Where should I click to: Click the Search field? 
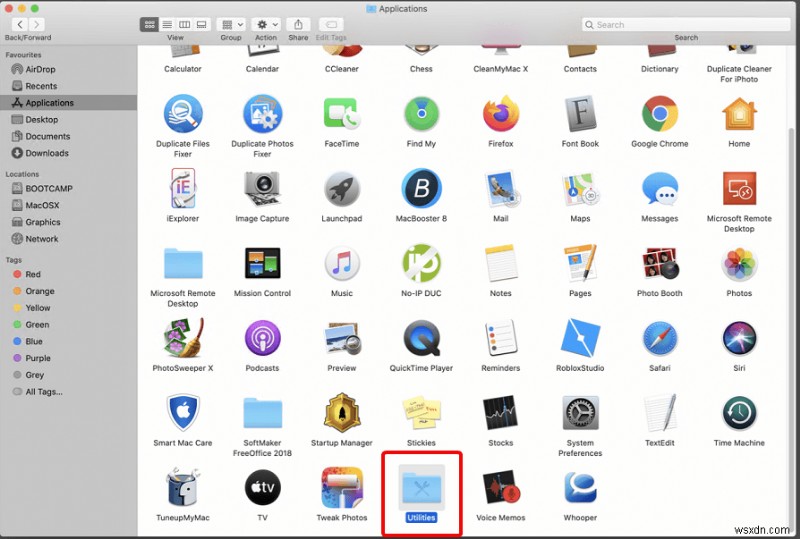(x=686, y=24)
